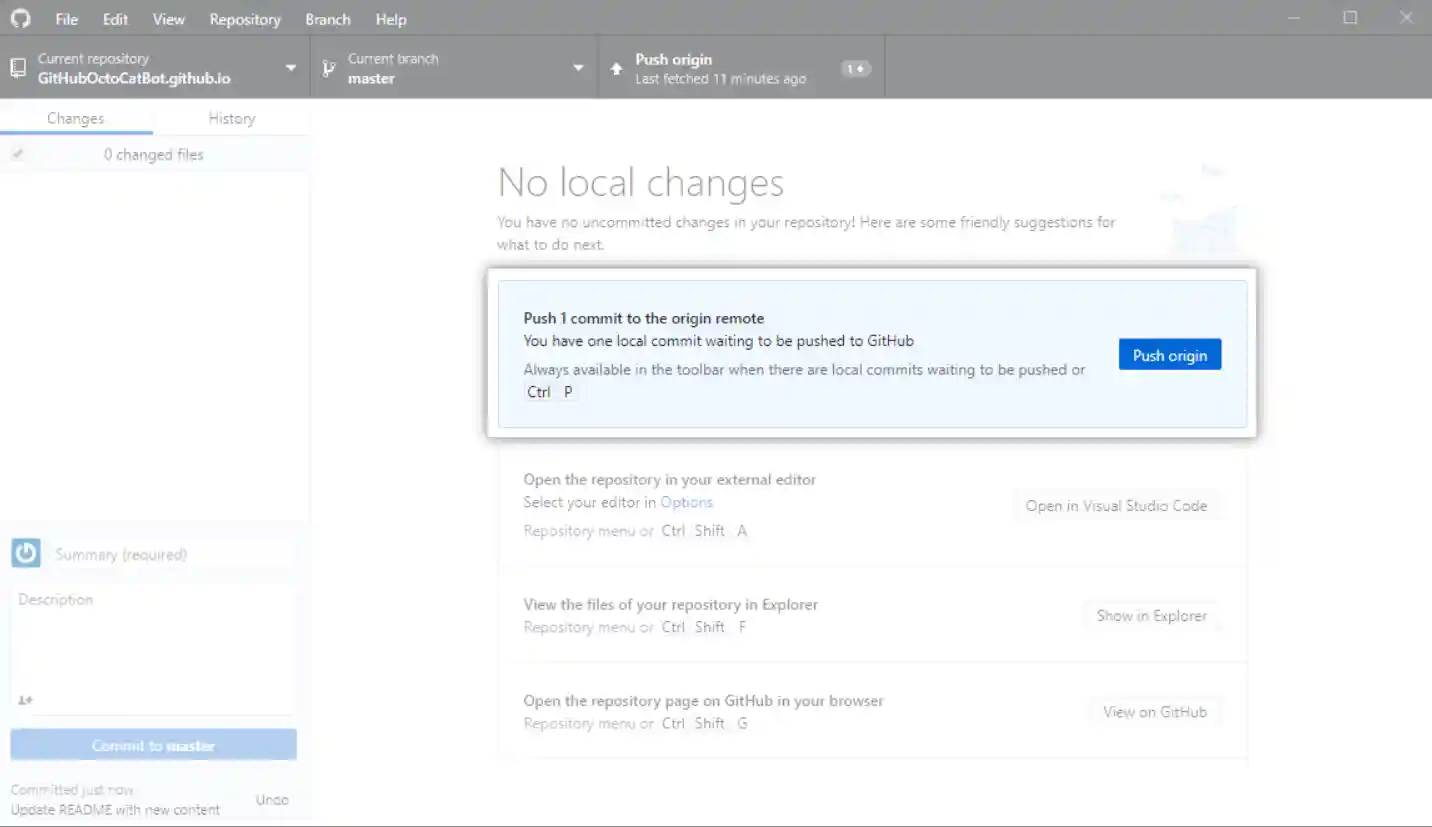Click the user avatar beside Summary field
1432x827 pixels.
(26, 553)
